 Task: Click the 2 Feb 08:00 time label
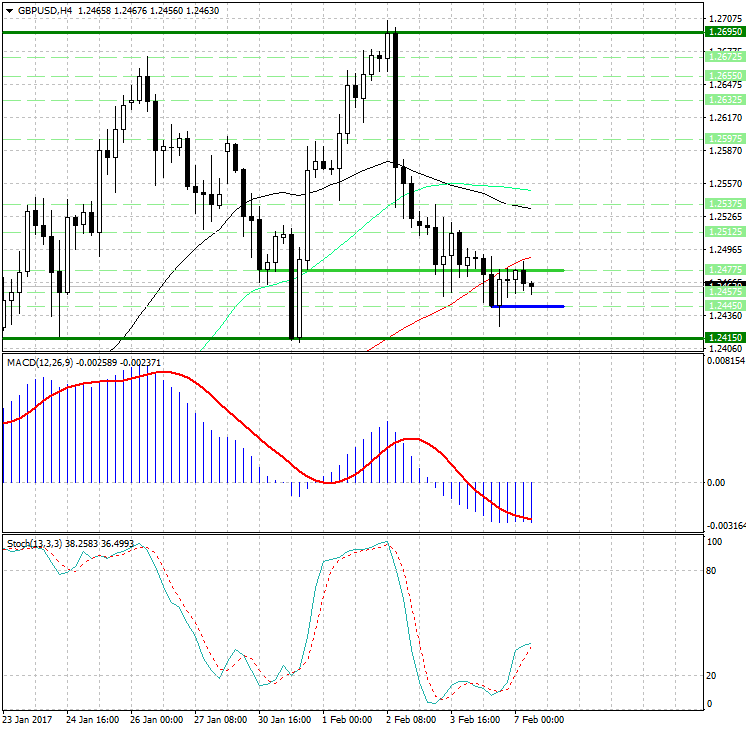pos(411,719)
